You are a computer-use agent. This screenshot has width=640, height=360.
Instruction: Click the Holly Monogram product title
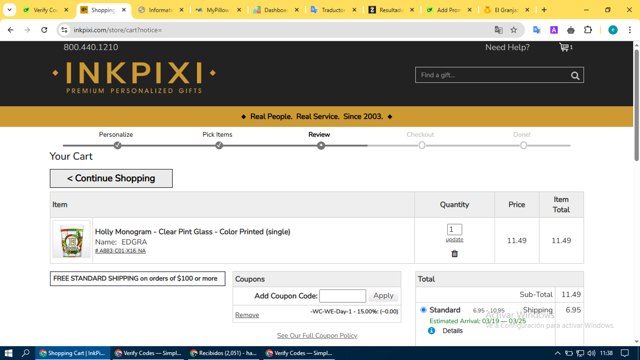click(x=193, y=231)
